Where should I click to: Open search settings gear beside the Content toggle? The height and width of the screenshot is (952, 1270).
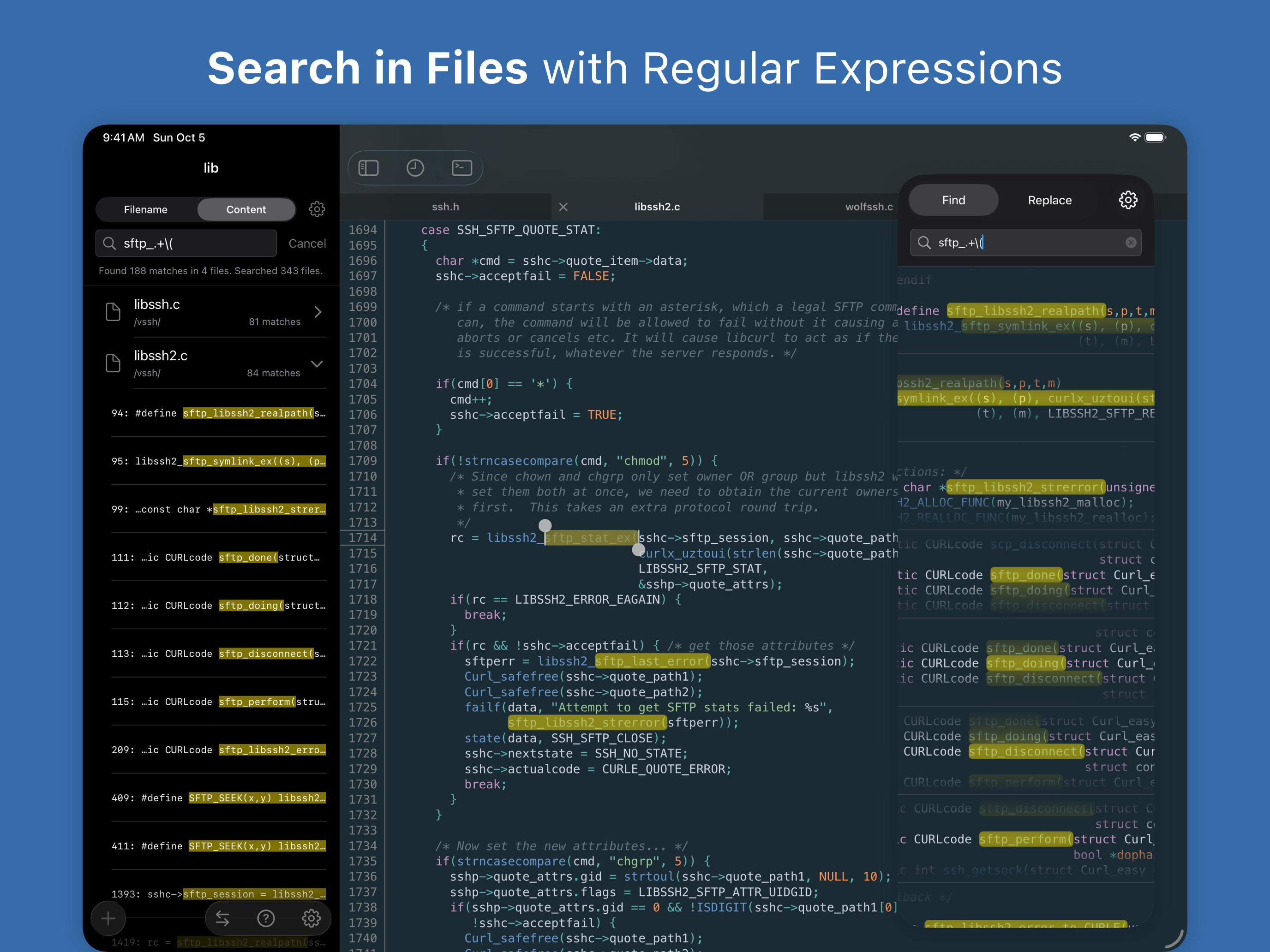pyautogui.click(x=317, y=209)
